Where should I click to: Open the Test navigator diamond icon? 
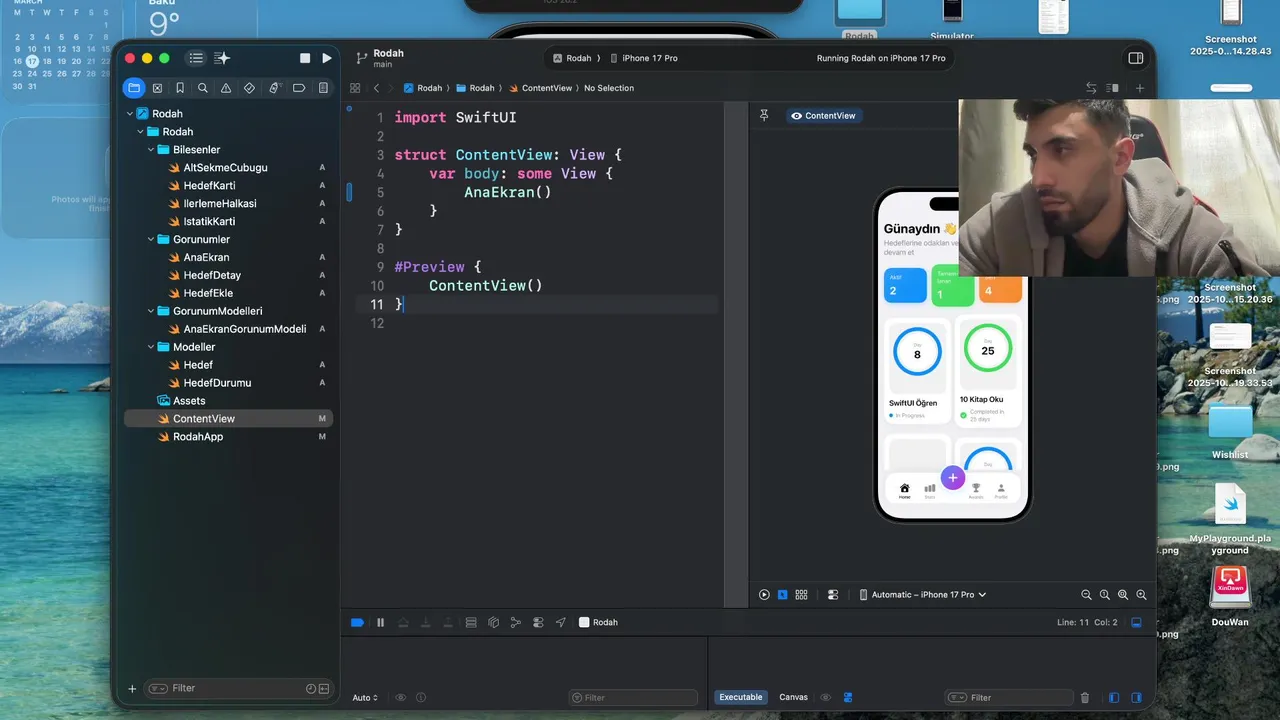coord(249,88)
